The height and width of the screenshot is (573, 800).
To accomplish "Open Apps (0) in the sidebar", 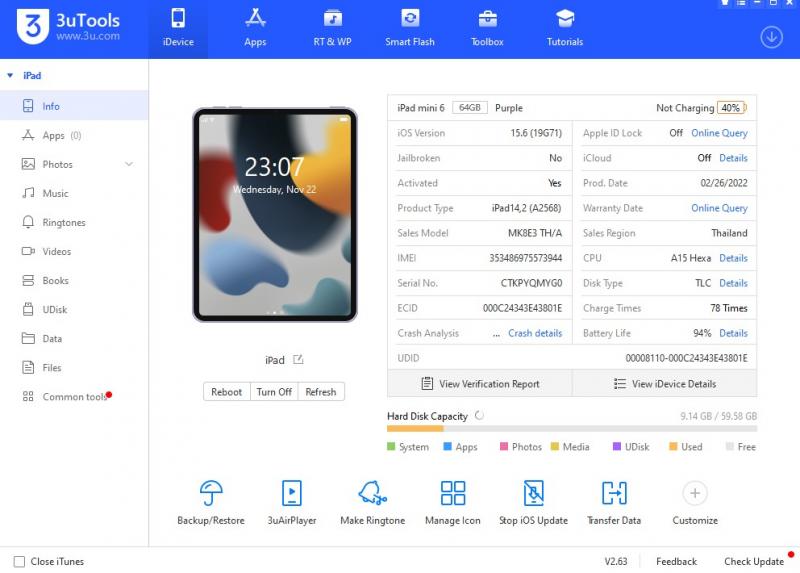I will (74, 135).
